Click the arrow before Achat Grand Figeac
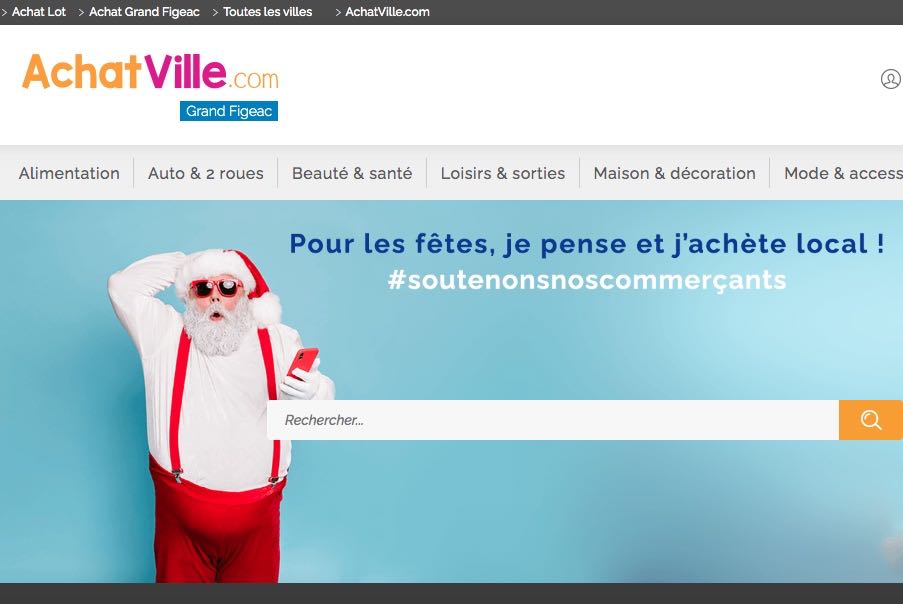The width and height of the screenshot is (903, 604). click(x=81, y=12)
